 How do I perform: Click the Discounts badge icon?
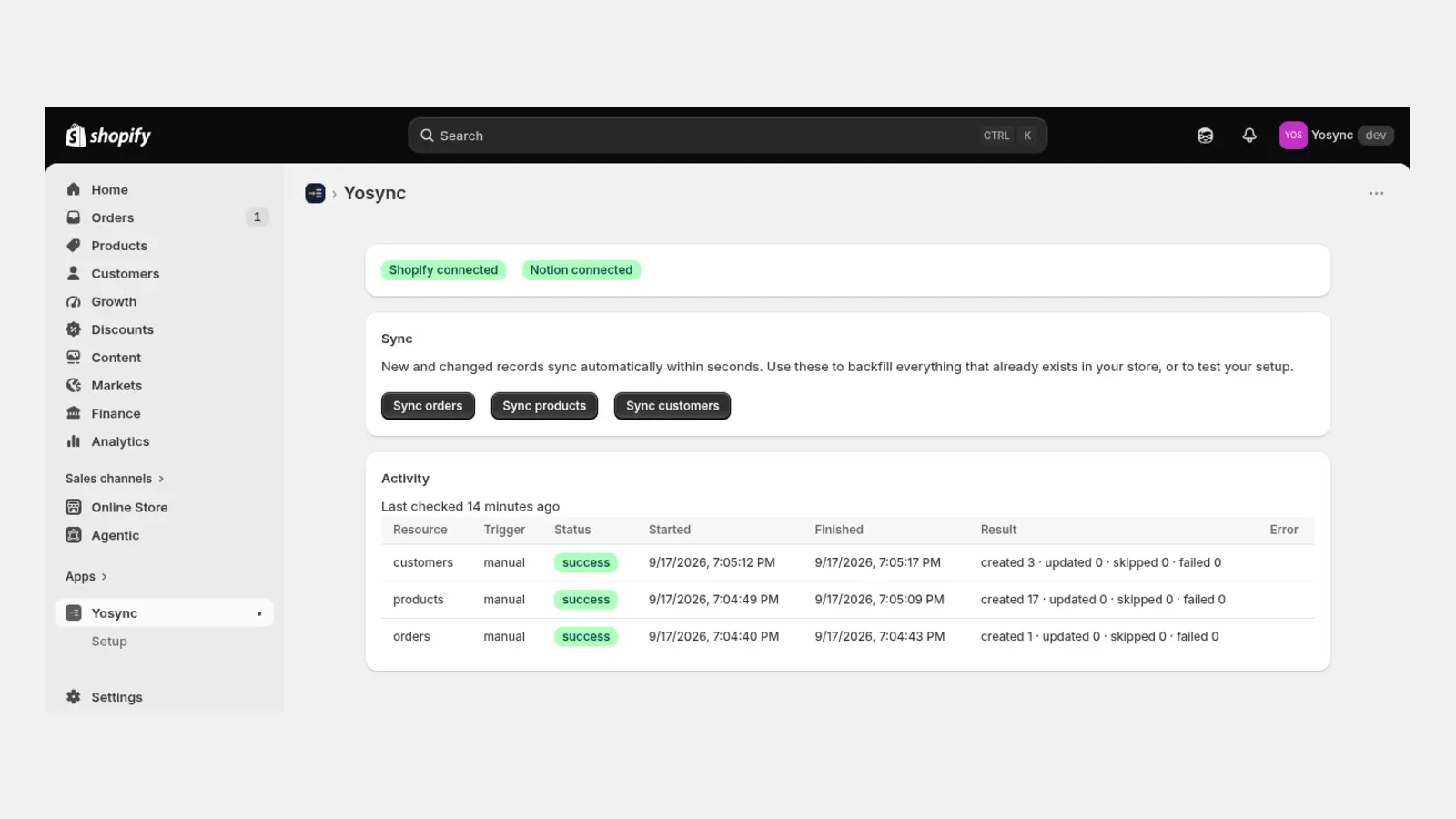74,329
